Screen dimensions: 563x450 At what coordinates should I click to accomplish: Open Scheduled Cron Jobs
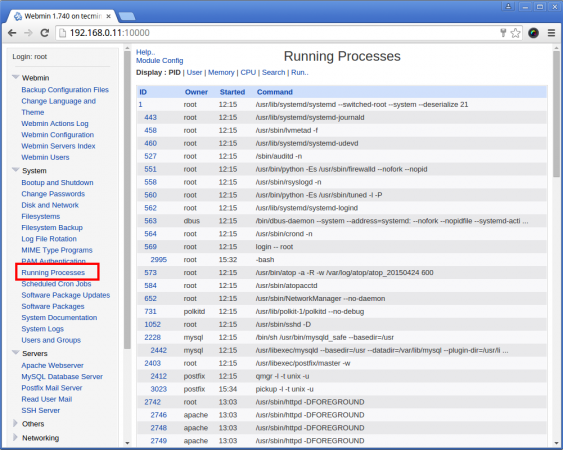click(x=56, y=284)
